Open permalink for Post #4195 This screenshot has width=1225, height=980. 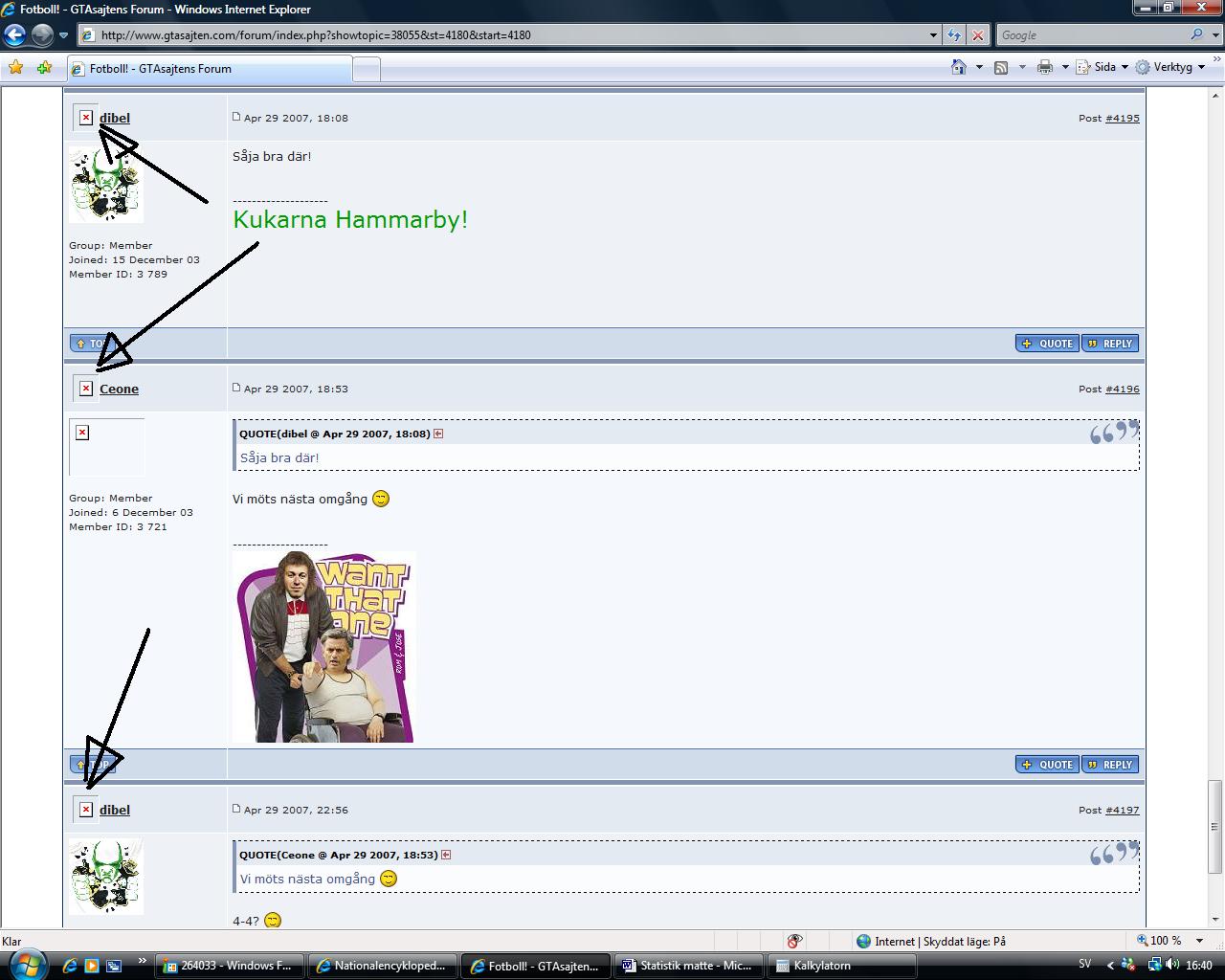pyautogui.click(x=1122, y=118)
